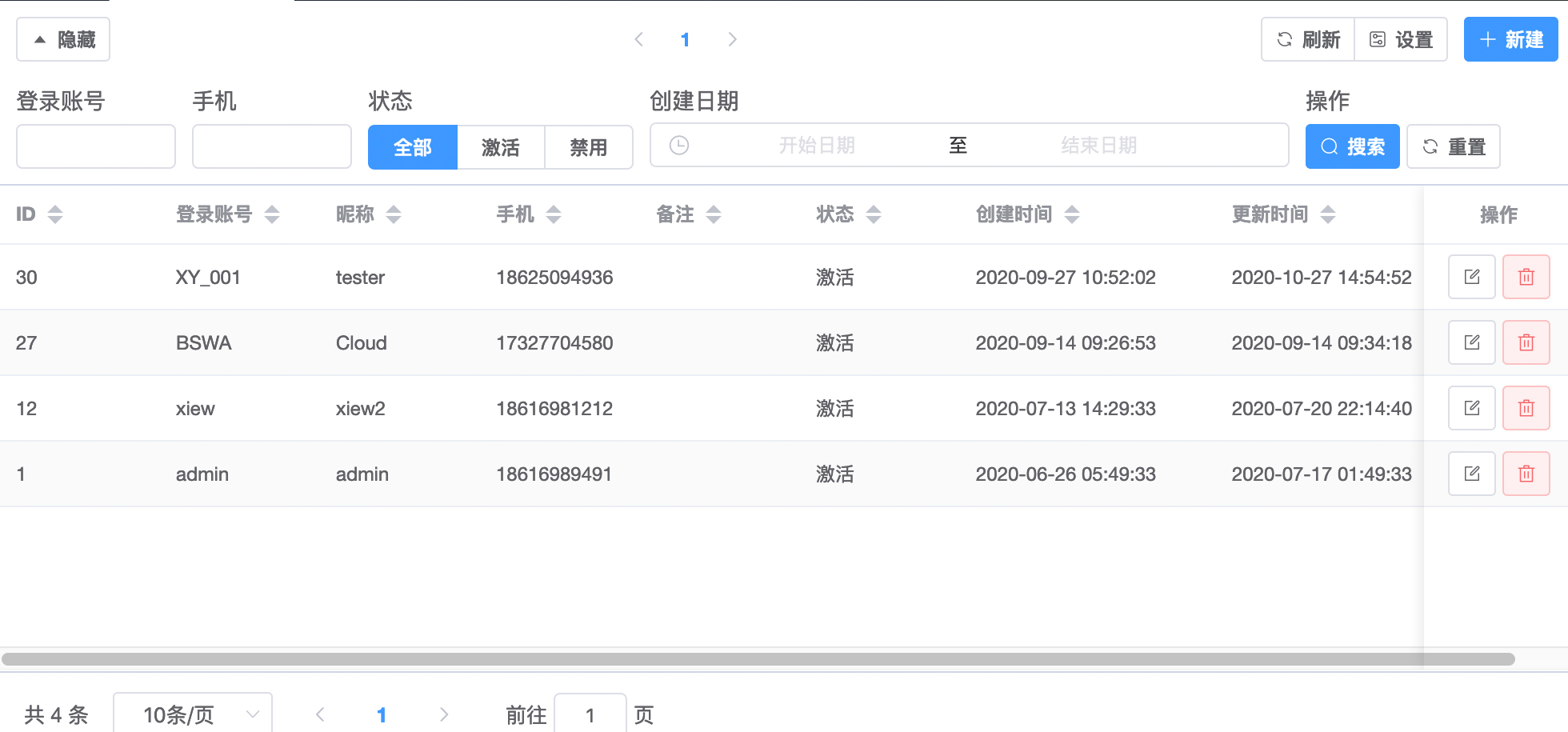
Task: Sort by 创建时间 column arrows
Action: coord(1072,214)
